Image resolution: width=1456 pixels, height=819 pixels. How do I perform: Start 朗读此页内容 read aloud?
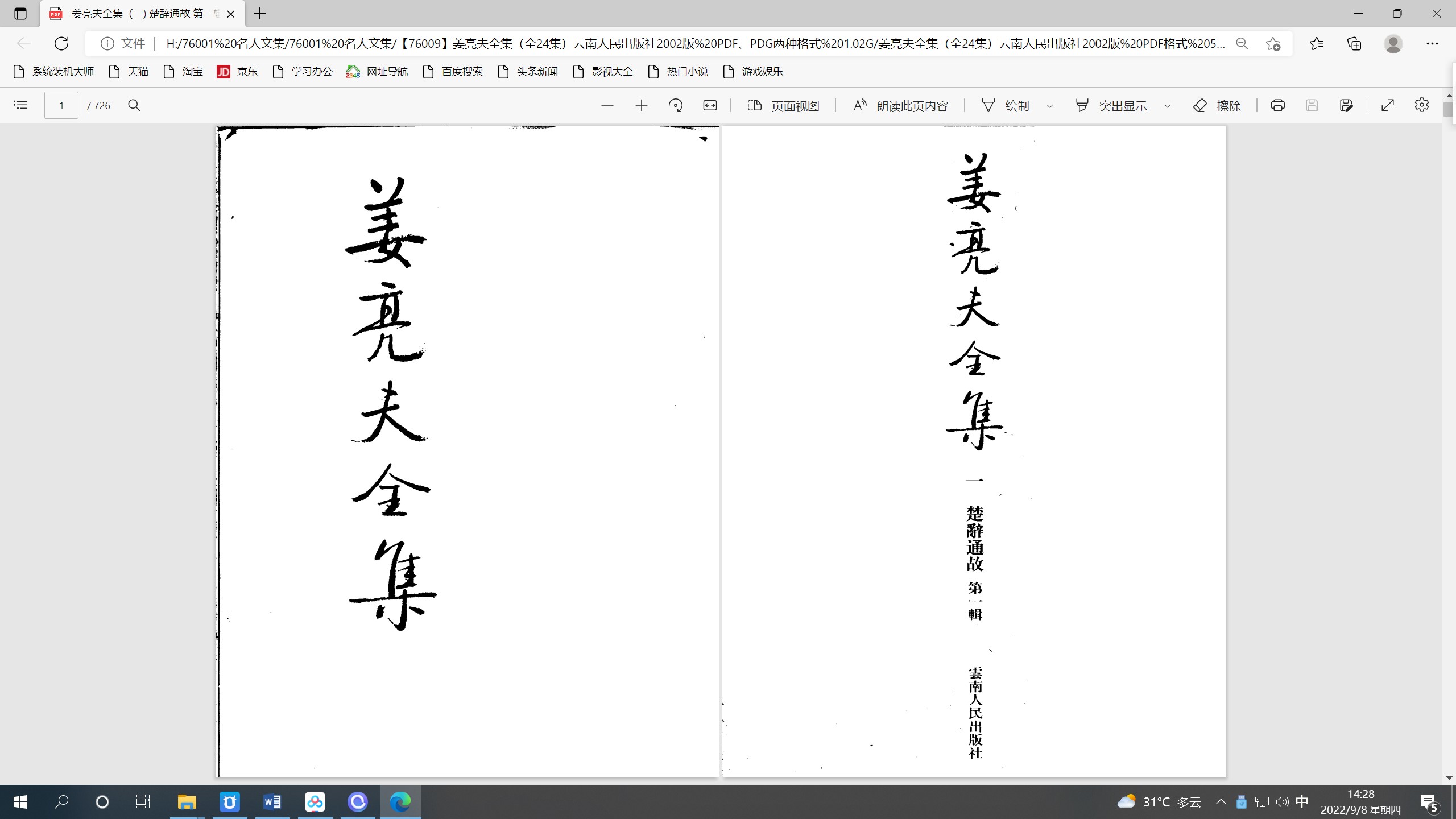click(x=901, y=106)
